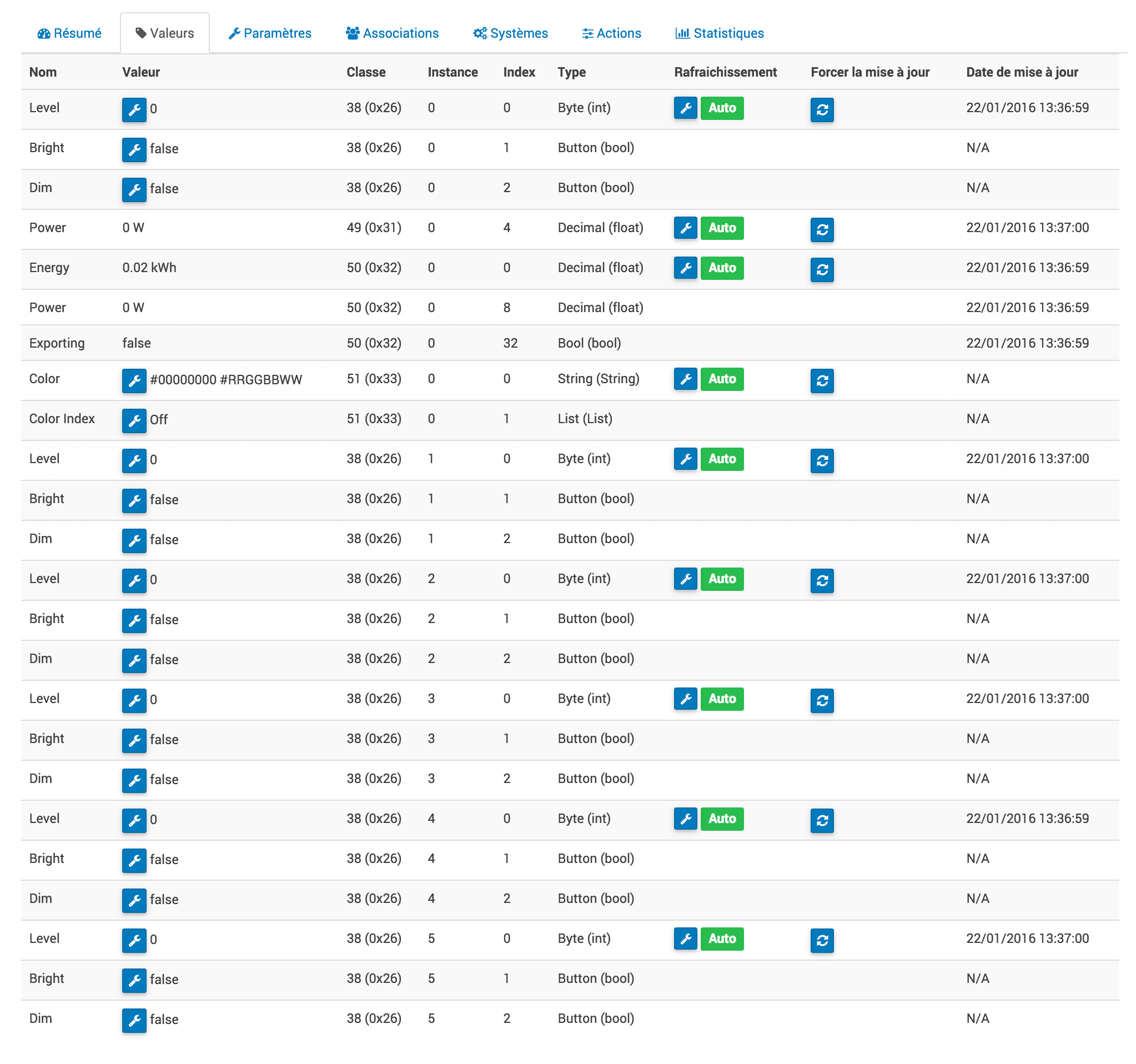Click Auto button for Level instance 3
This screenshot has width=1136, height=1064.
tap(722, 699)
